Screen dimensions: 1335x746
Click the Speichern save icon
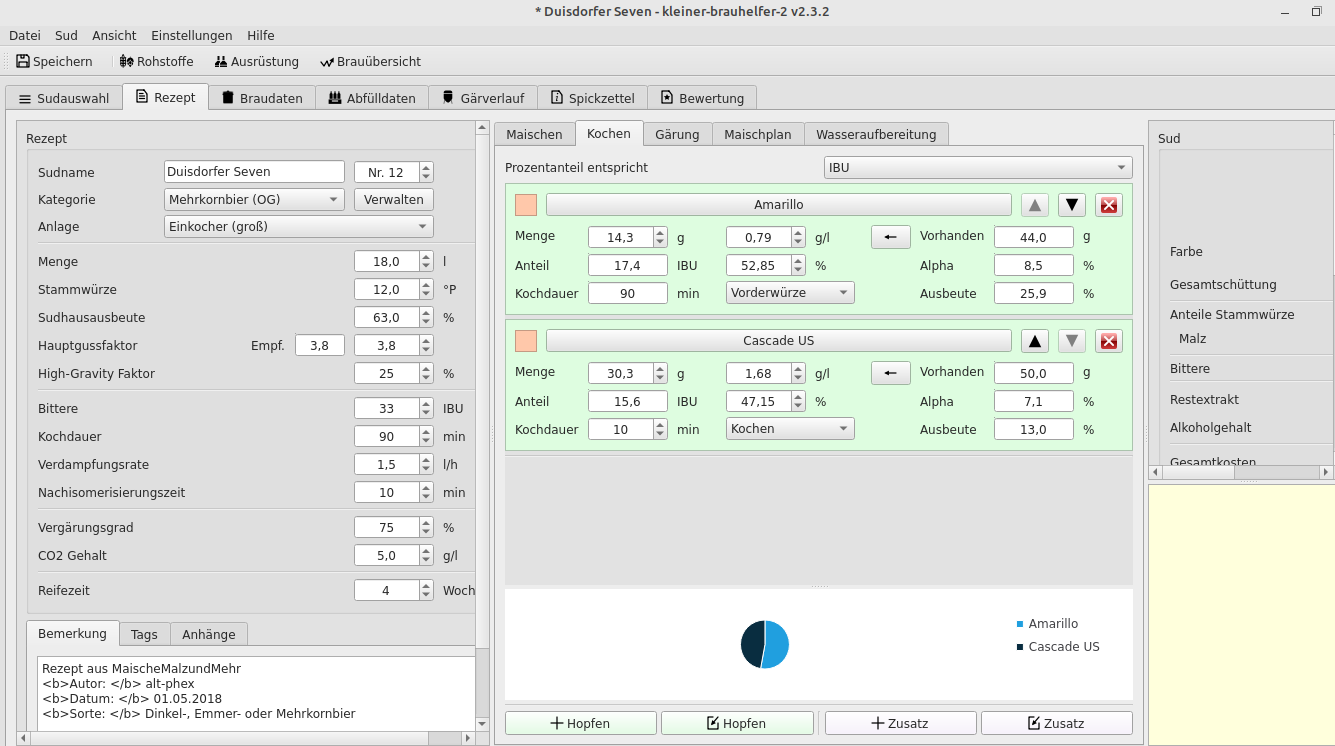tap(23, 61)
